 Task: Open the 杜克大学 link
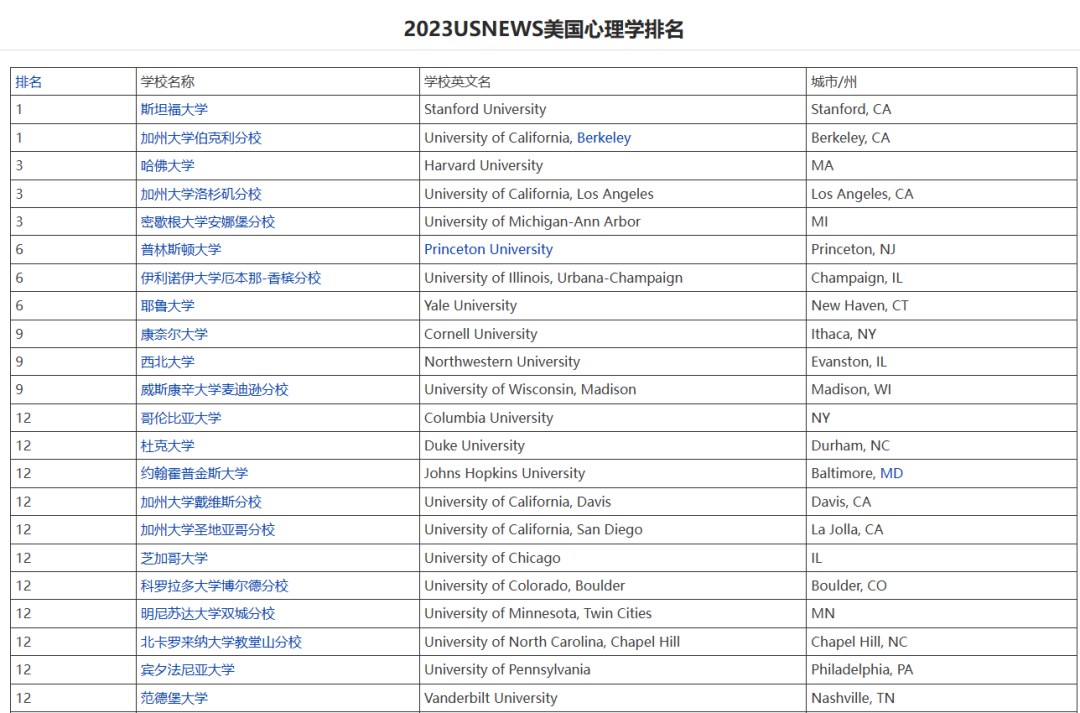point(167,446)
